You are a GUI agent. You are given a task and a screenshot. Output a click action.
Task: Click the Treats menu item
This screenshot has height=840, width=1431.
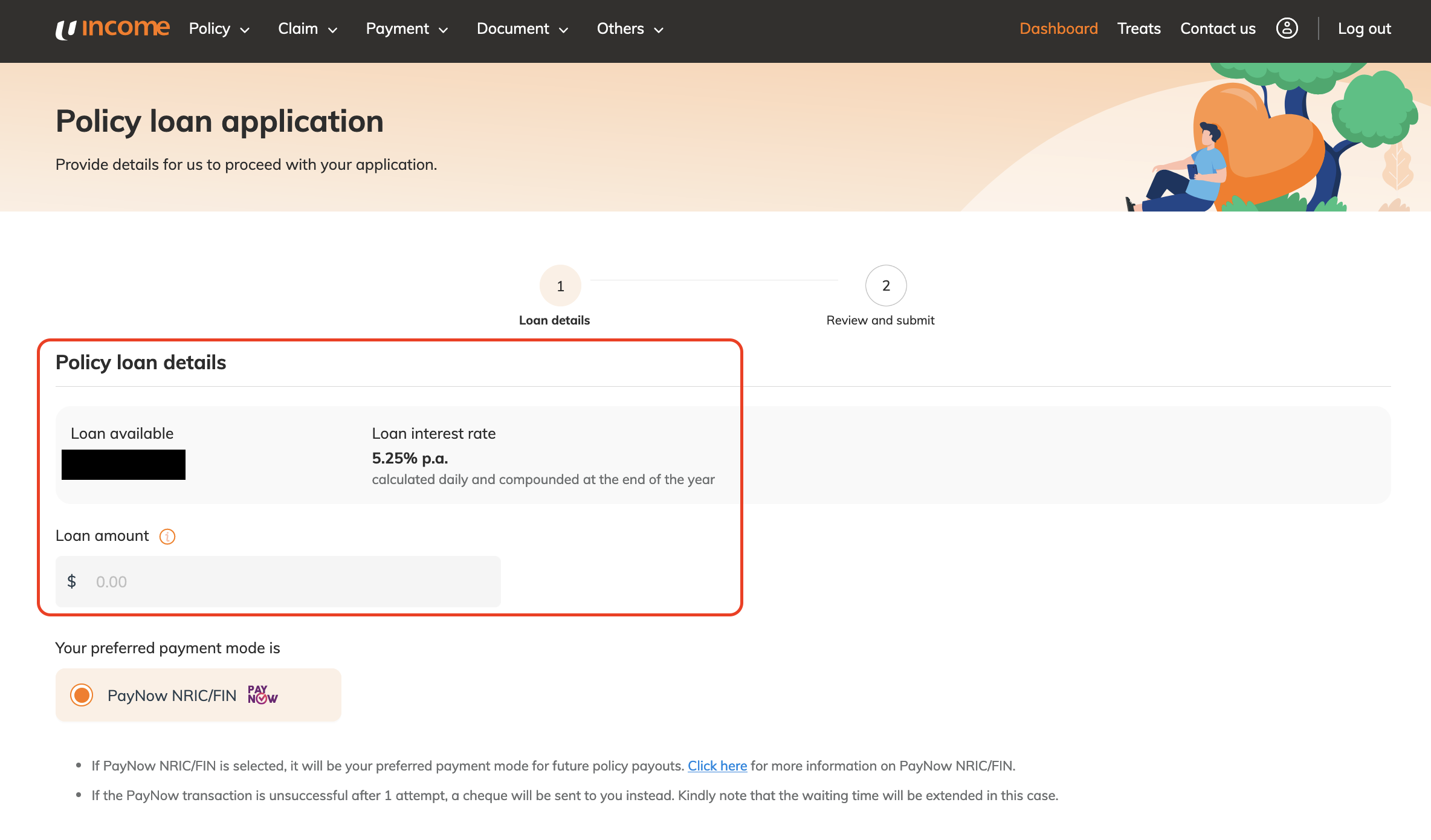[1139, 28]
